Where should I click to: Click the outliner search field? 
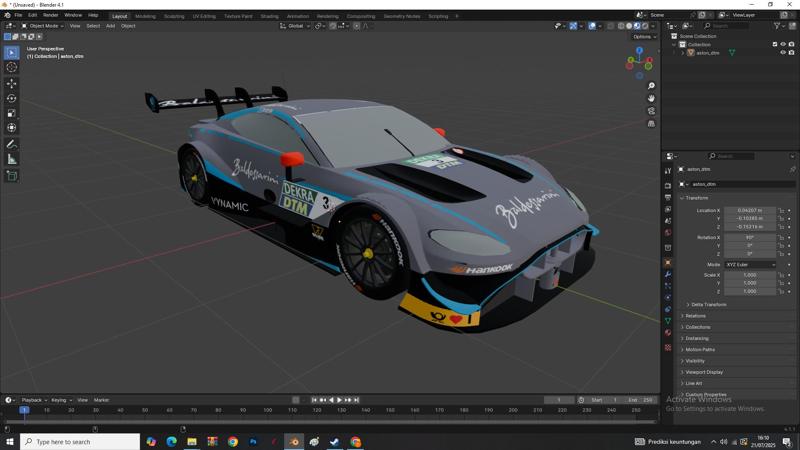point(726,26)
